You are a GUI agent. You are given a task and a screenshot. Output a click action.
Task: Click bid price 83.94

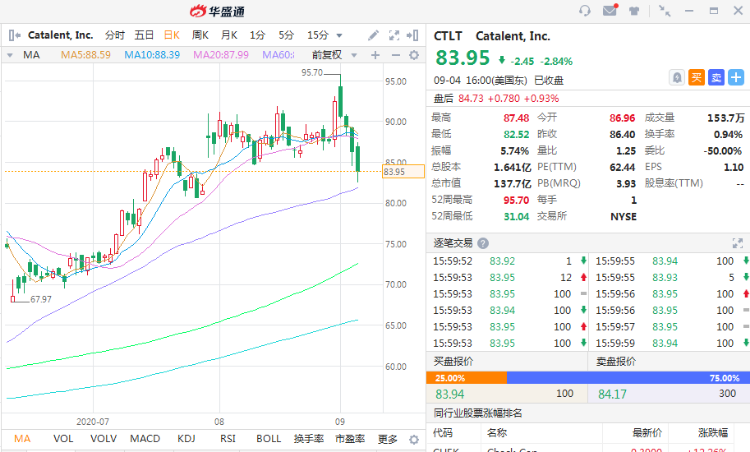(450, 395)
